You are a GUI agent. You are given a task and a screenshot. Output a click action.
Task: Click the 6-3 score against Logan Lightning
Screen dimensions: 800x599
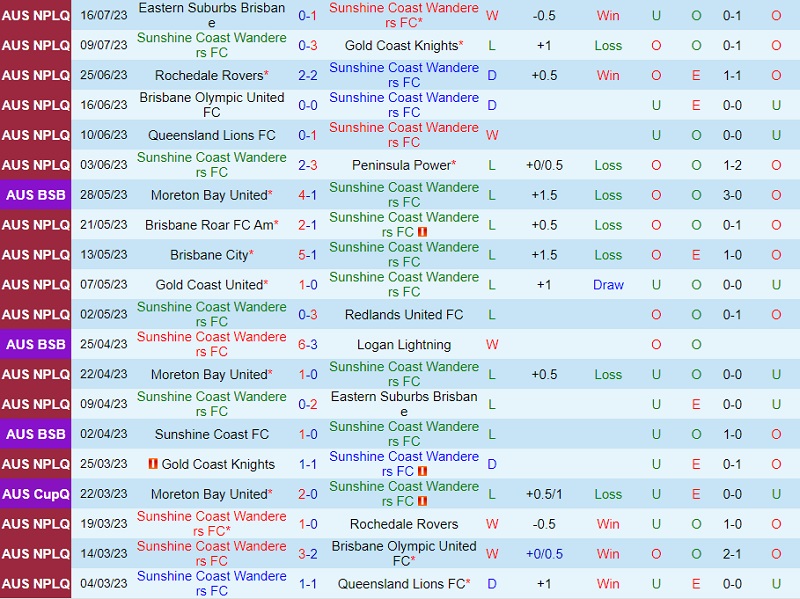308,344
